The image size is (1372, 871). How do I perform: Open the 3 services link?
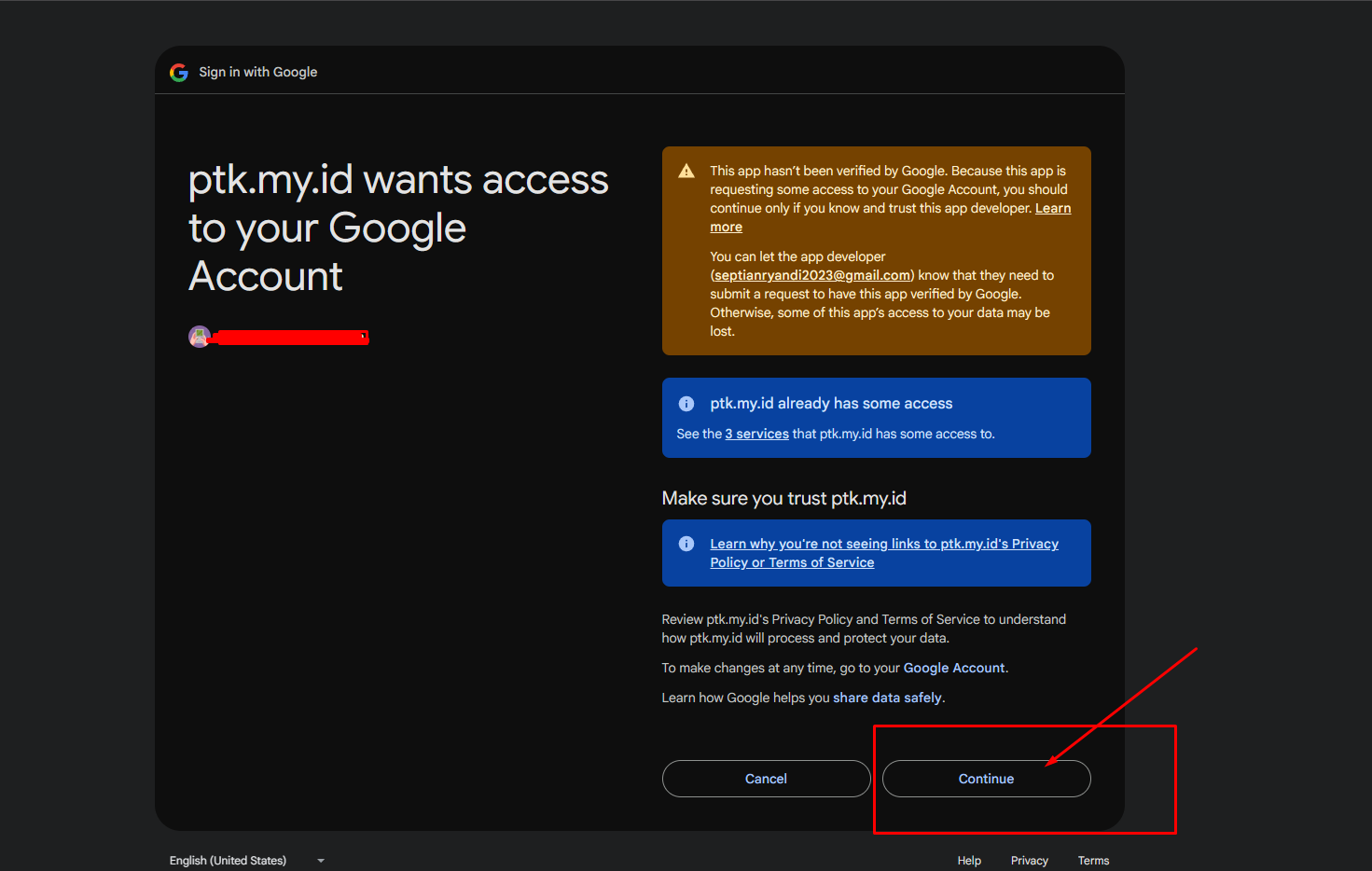click(757, 434)
